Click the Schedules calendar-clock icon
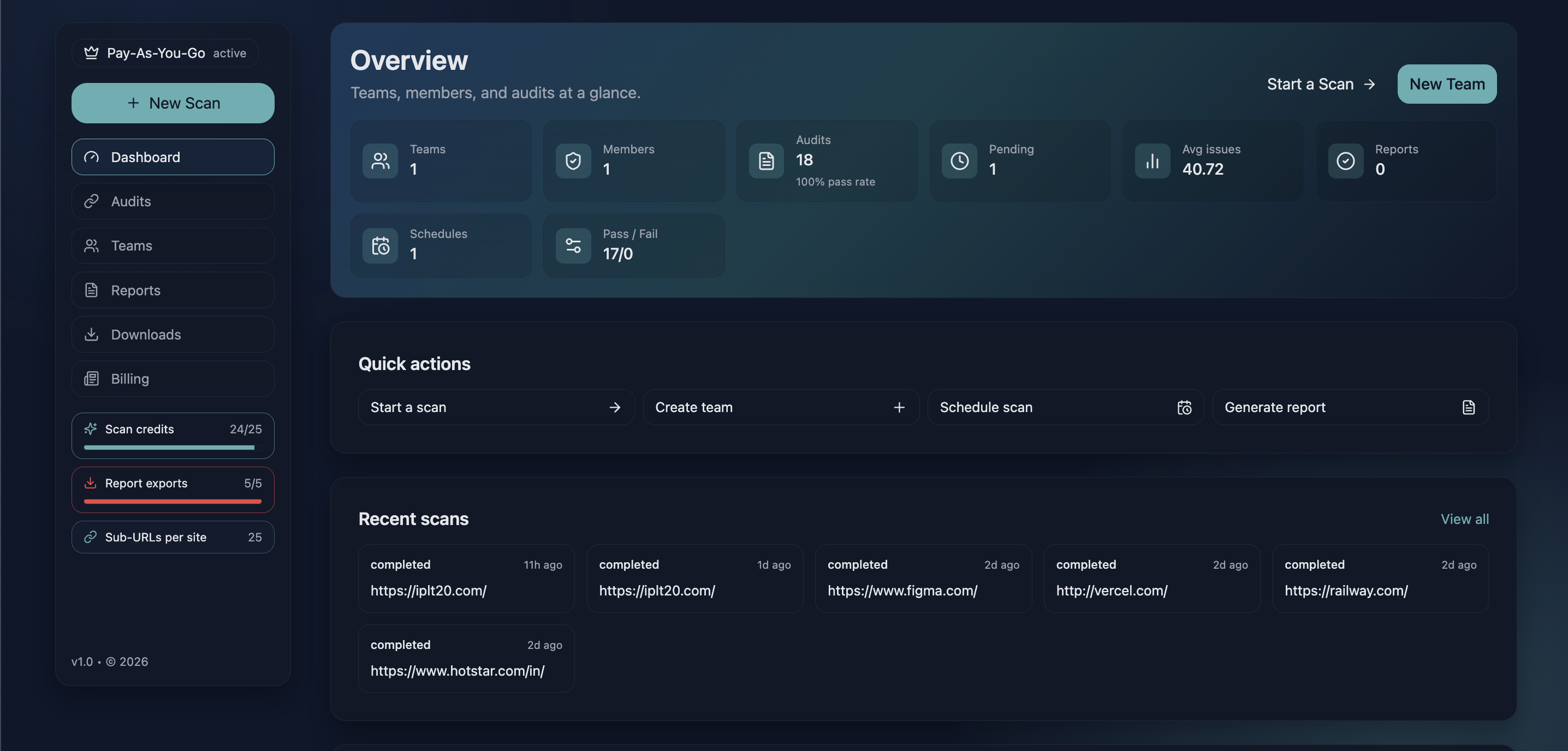This screenshot has width=1568, height=751. pos(380,246)
